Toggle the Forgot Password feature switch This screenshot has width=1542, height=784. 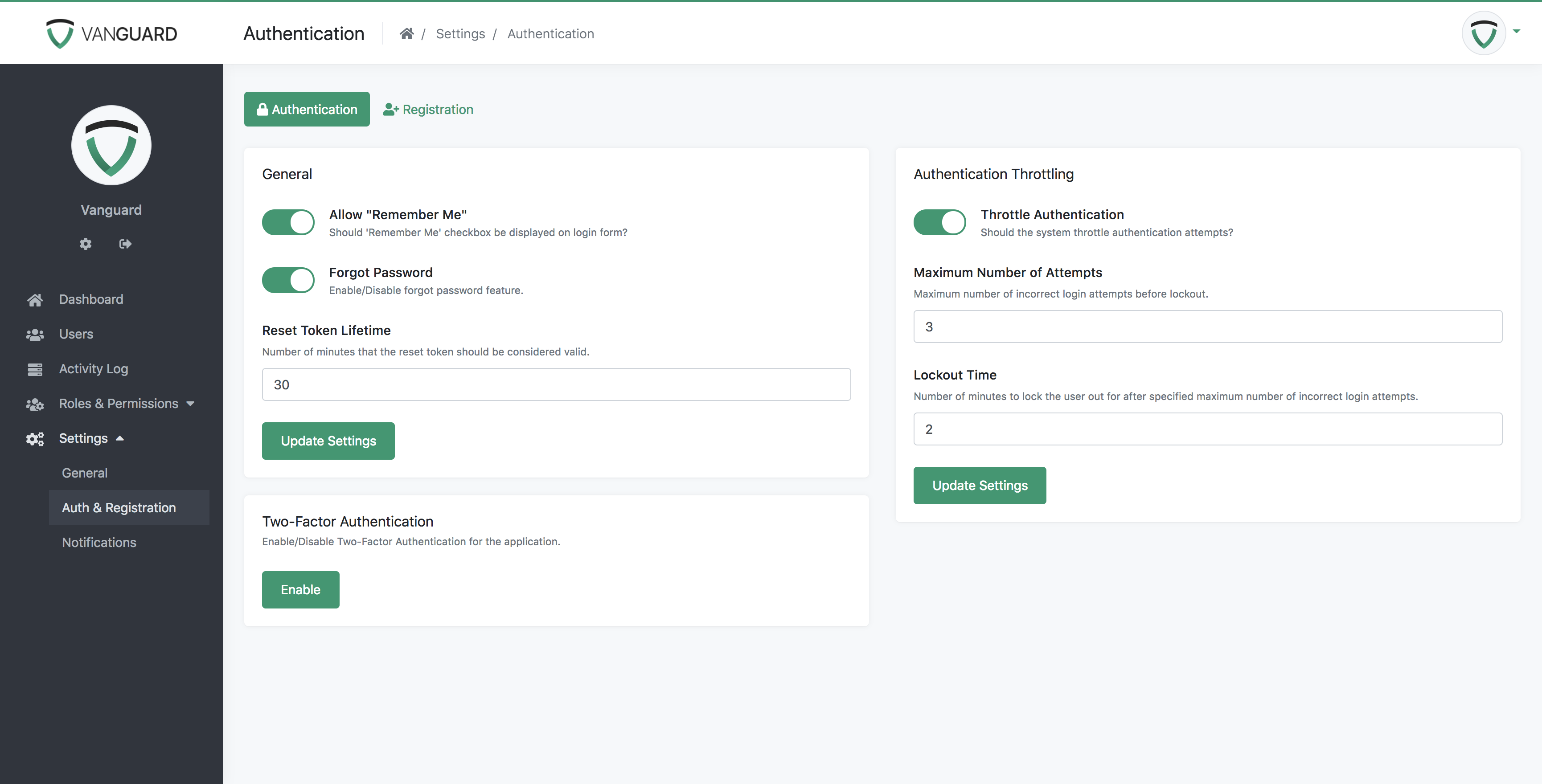coord(289,280)
